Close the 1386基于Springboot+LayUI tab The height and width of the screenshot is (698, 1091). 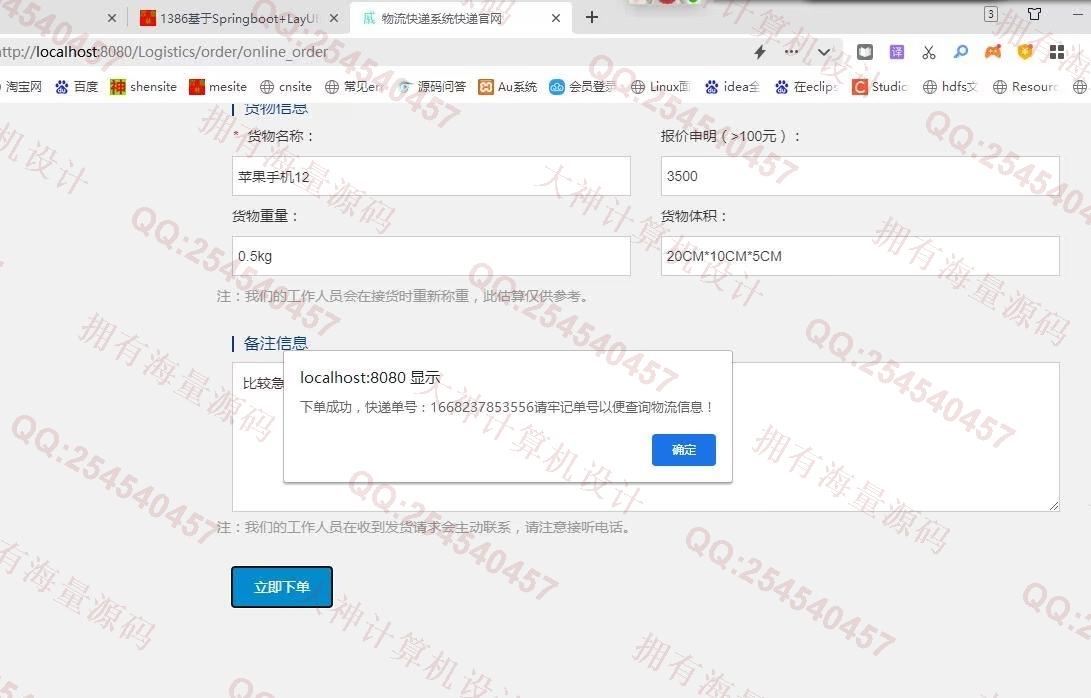[334, 18]
